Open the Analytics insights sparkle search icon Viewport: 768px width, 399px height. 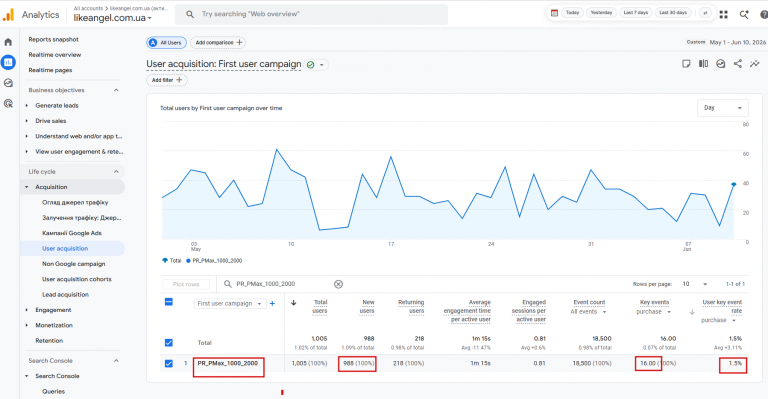744,15
